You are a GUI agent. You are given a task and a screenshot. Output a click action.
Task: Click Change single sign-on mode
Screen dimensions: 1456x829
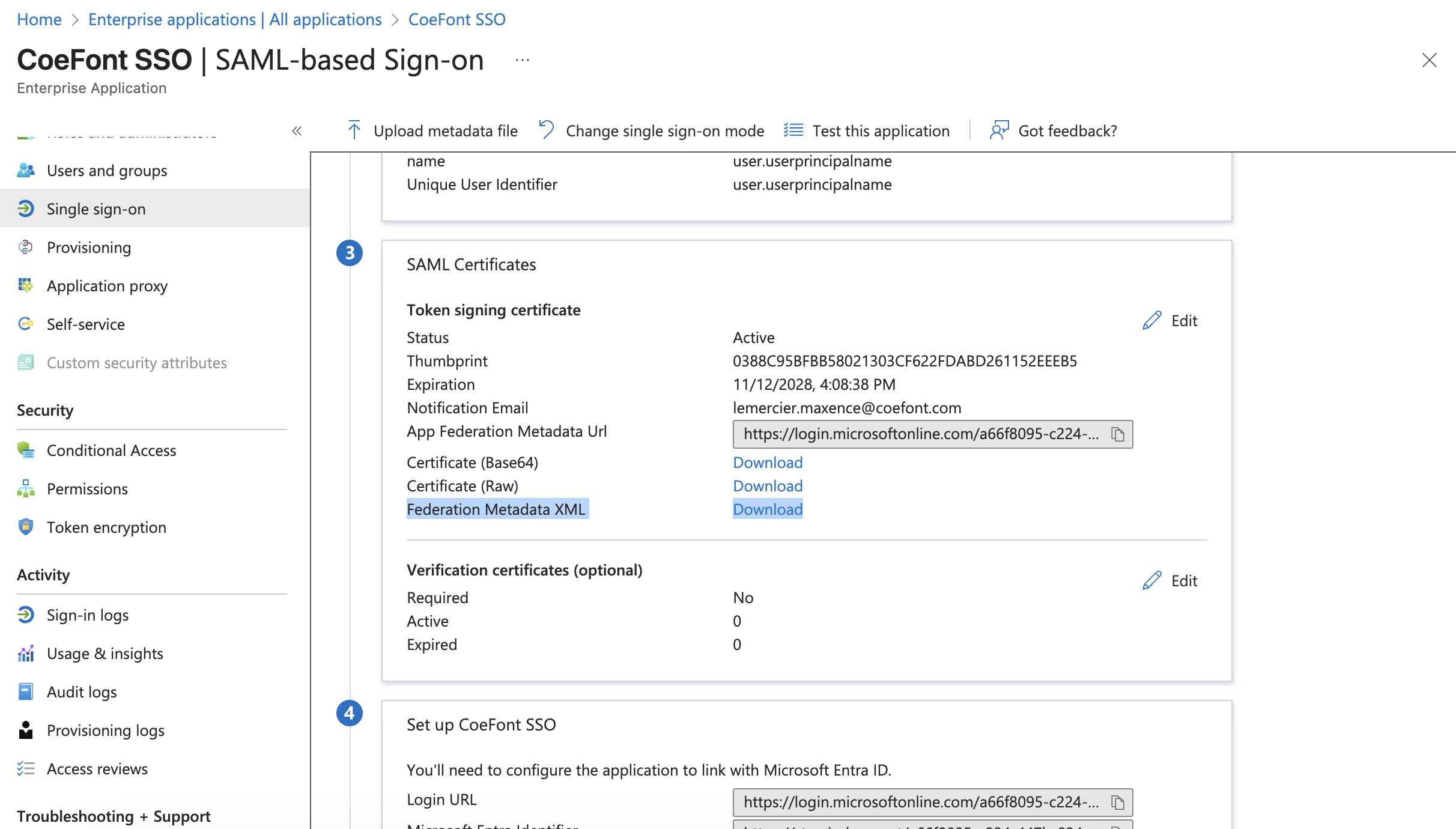652,130
